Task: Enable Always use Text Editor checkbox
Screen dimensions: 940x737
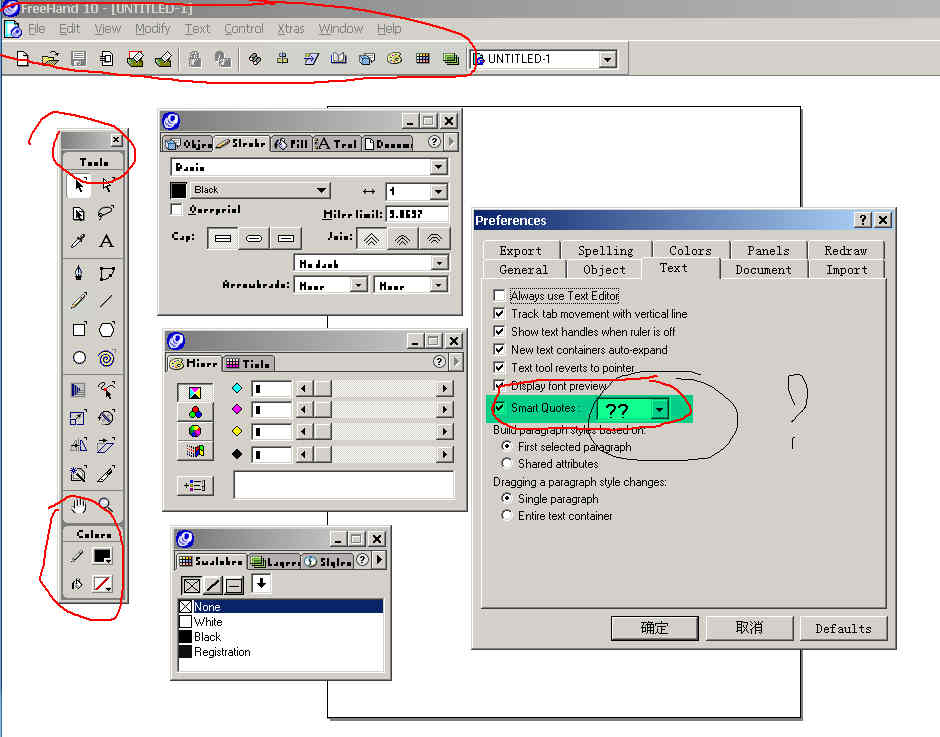Action: pyautogui.click(x=499, y=296)
